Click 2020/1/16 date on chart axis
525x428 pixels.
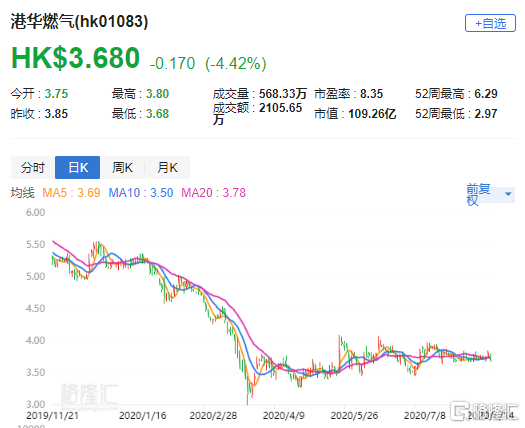(x=143, y=416)
